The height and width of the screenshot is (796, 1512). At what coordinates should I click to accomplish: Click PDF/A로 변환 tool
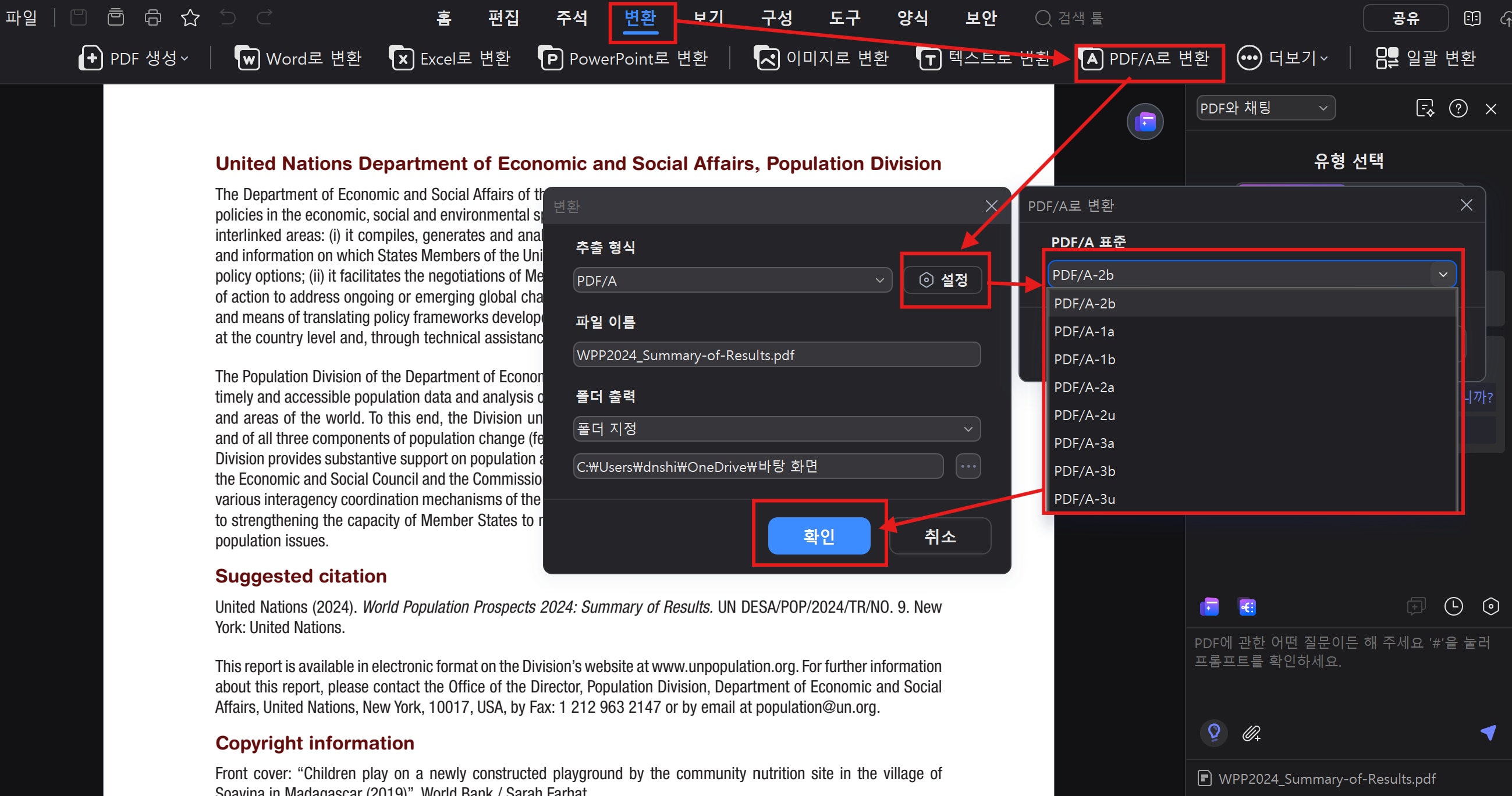pyautogui.click(x=1146, y=58)
